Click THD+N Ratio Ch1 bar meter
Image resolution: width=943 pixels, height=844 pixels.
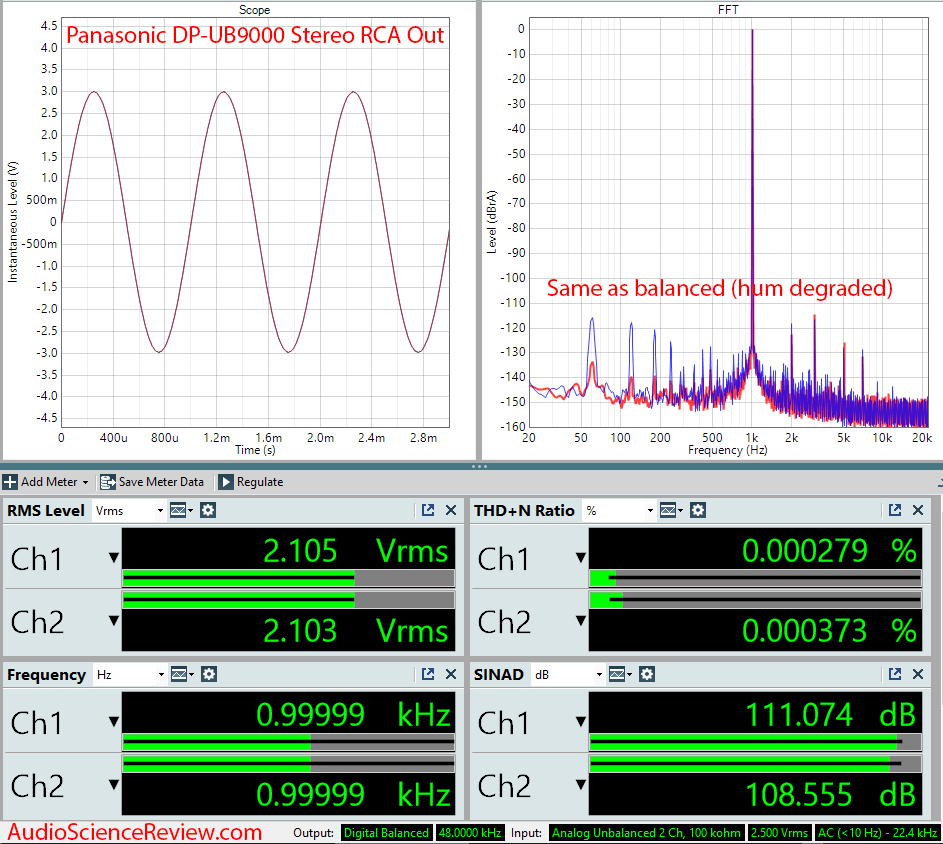(x=755, y=579)
